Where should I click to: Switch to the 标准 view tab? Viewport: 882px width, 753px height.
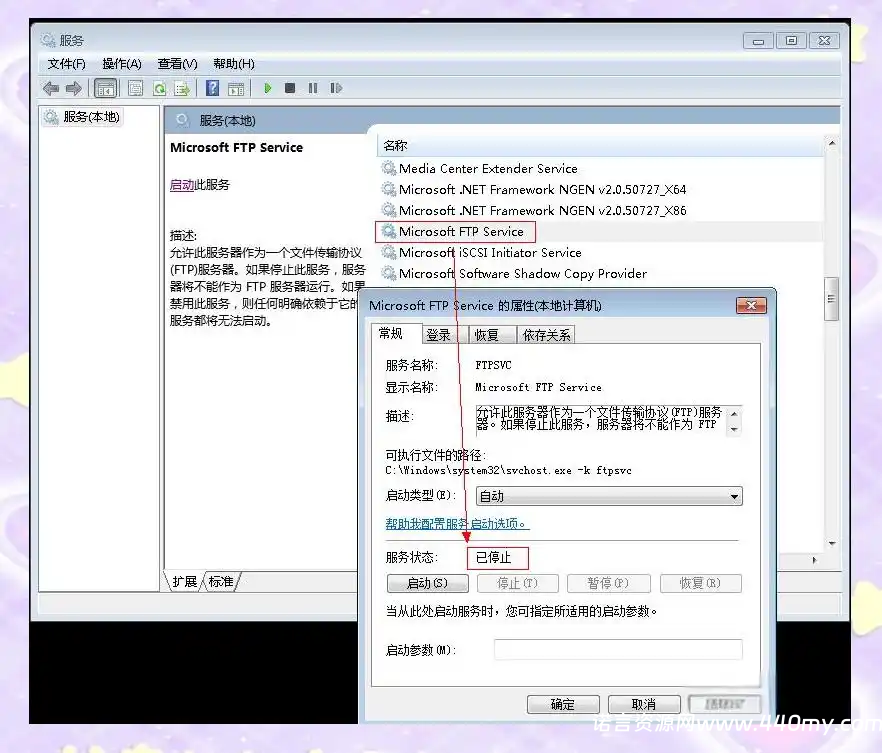[221, 581]
